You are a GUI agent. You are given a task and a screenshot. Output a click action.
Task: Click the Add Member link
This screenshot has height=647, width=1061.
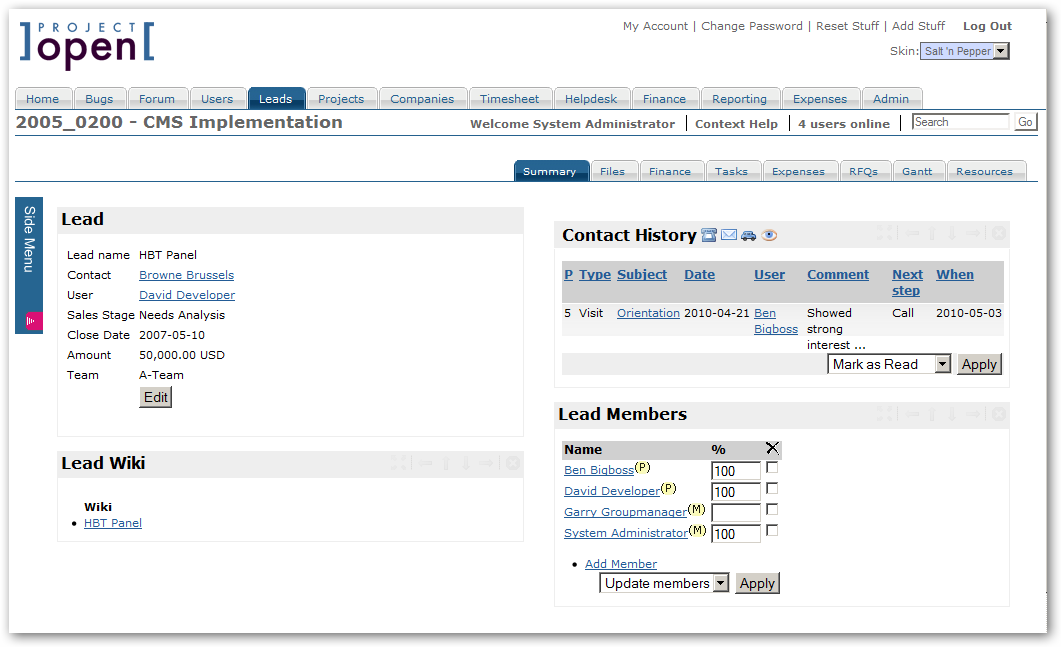[620, 563]
